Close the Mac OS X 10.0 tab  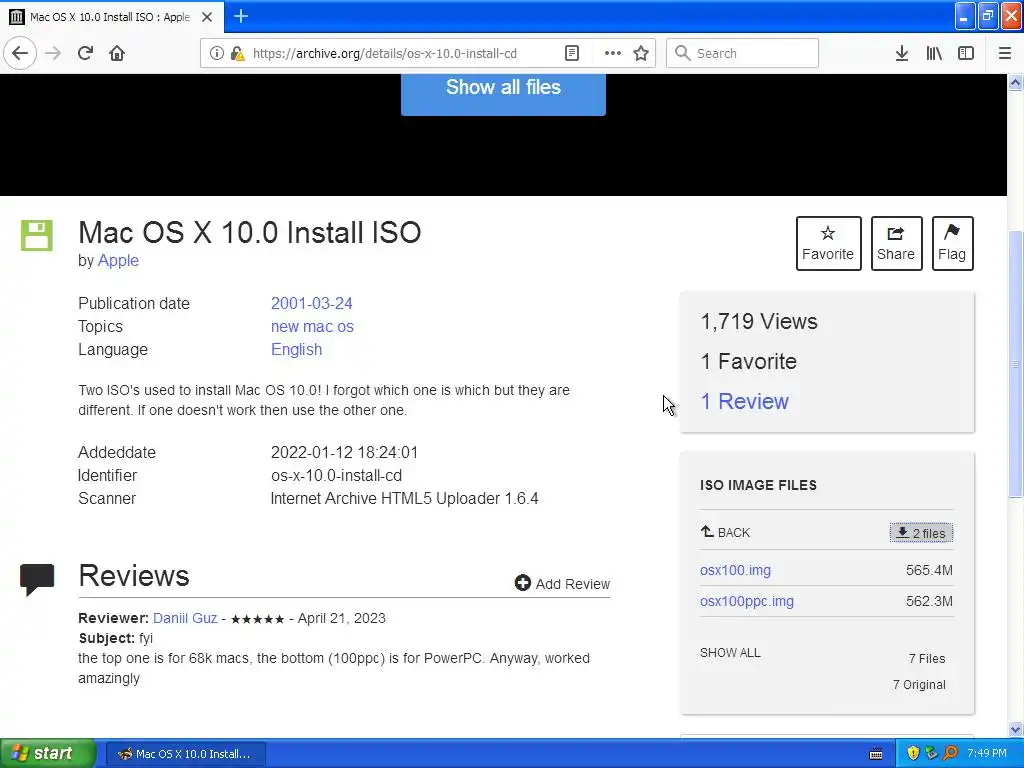[207, 17]
